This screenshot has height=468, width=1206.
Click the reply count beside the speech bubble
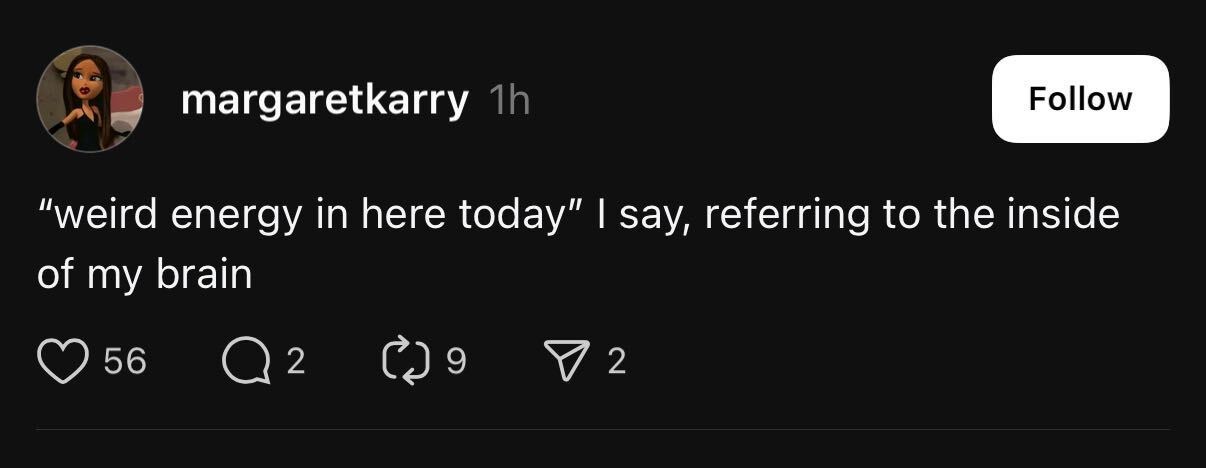pos(295,361)
